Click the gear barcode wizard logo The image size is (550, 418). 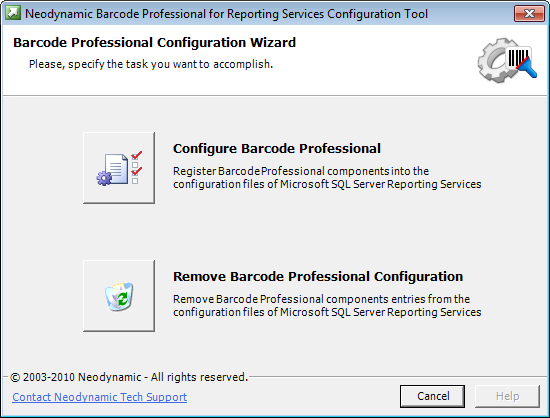pyautogui.click(x=507, y=60)
